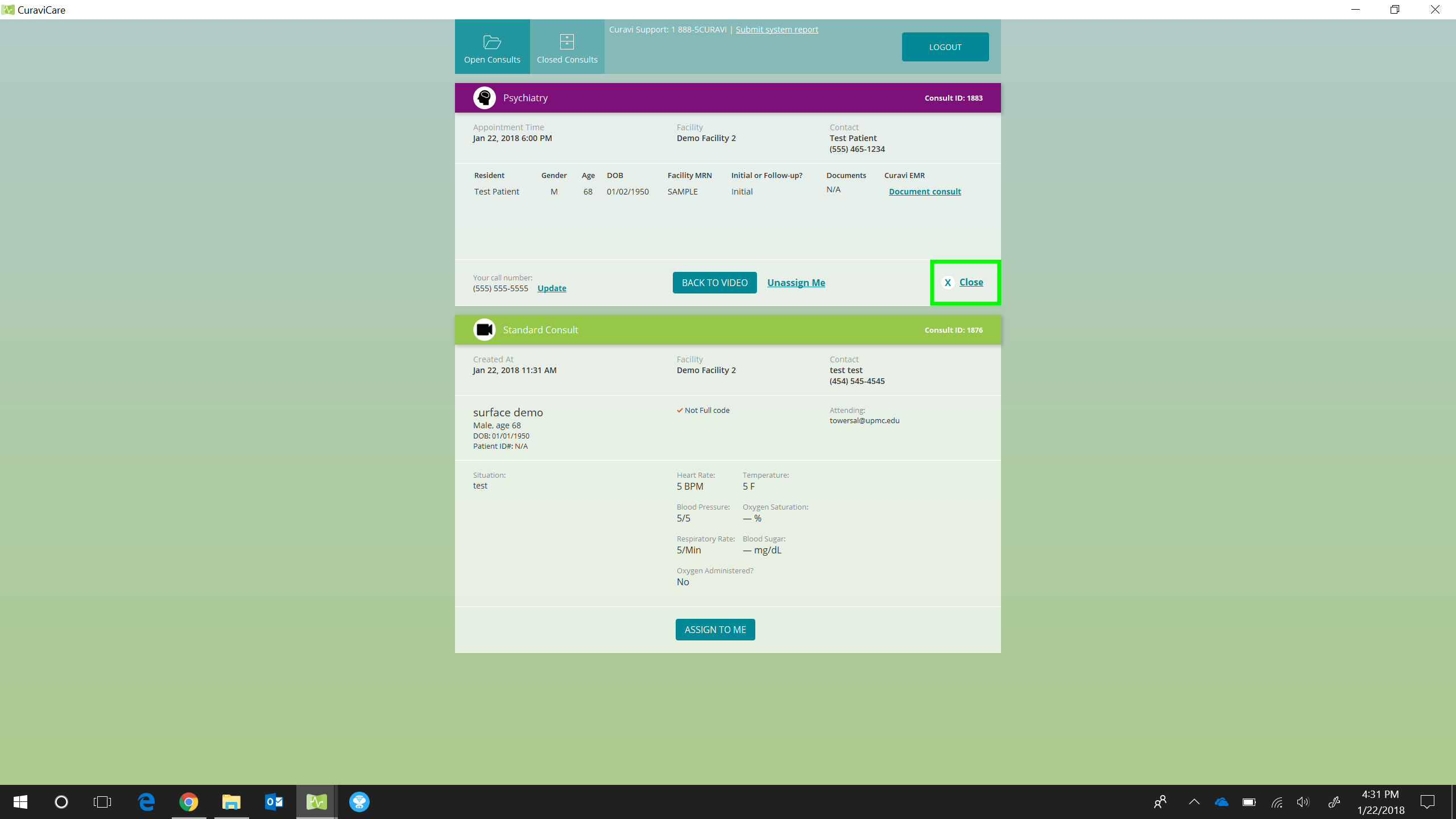
Task: Click the Unassign Me link
Action: click(796, 283)
